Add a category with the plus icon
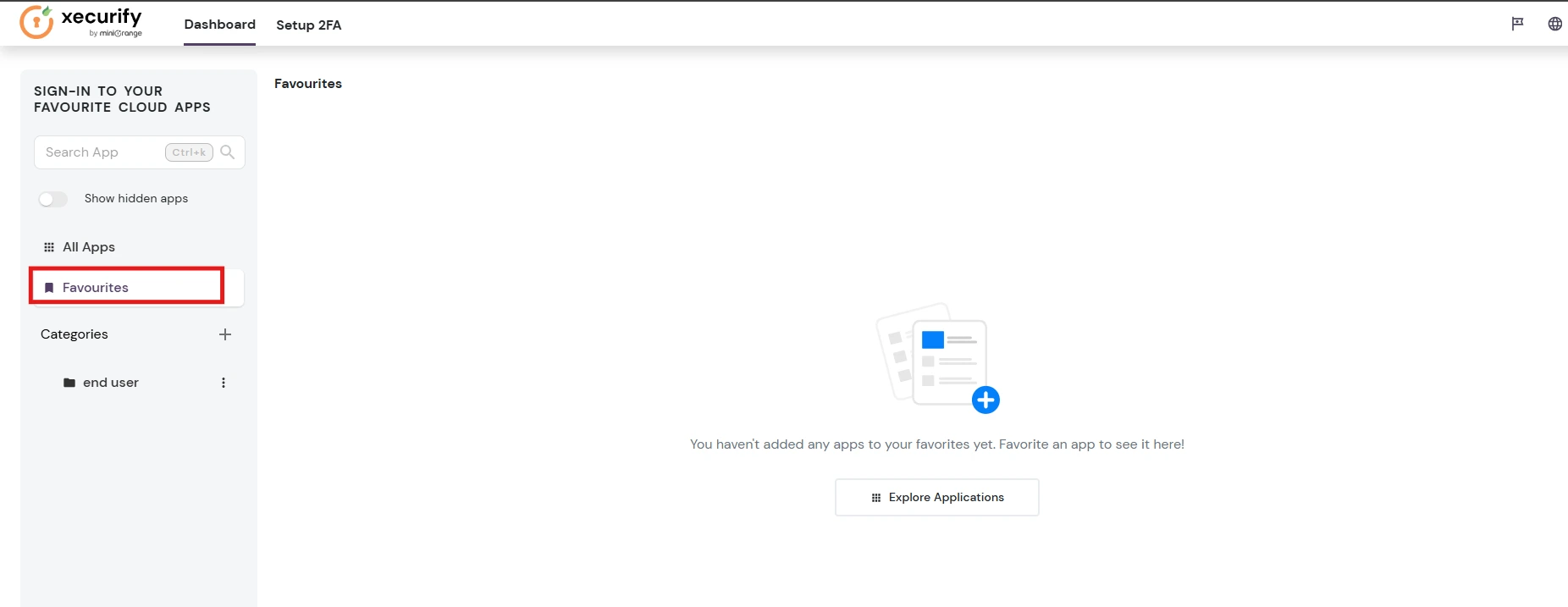 point(225,334)
